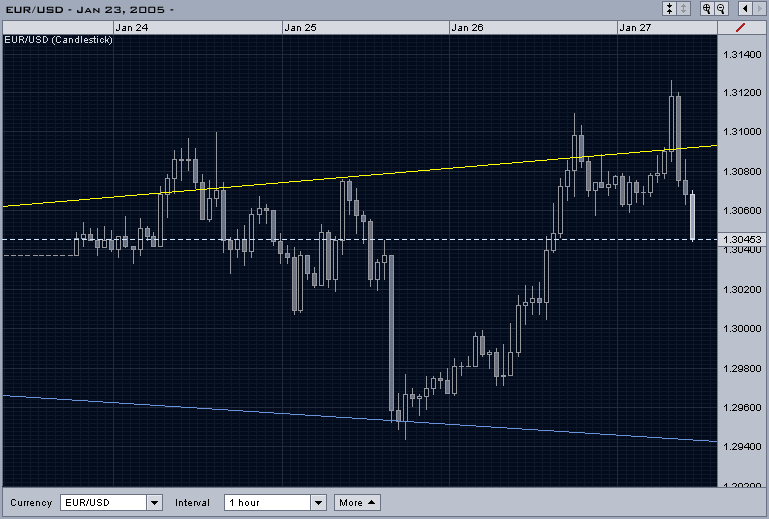The height and width of the screenshot is (519, 769).
Task: Click the Jan 27 date header
Action: click(635, 27)
